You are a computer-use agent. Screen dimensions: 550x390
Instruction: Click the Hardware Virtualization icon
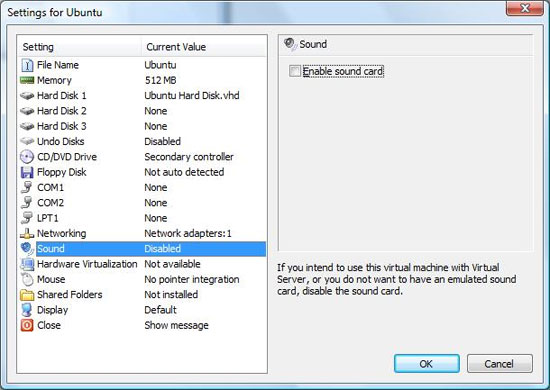tap(27, 264)
